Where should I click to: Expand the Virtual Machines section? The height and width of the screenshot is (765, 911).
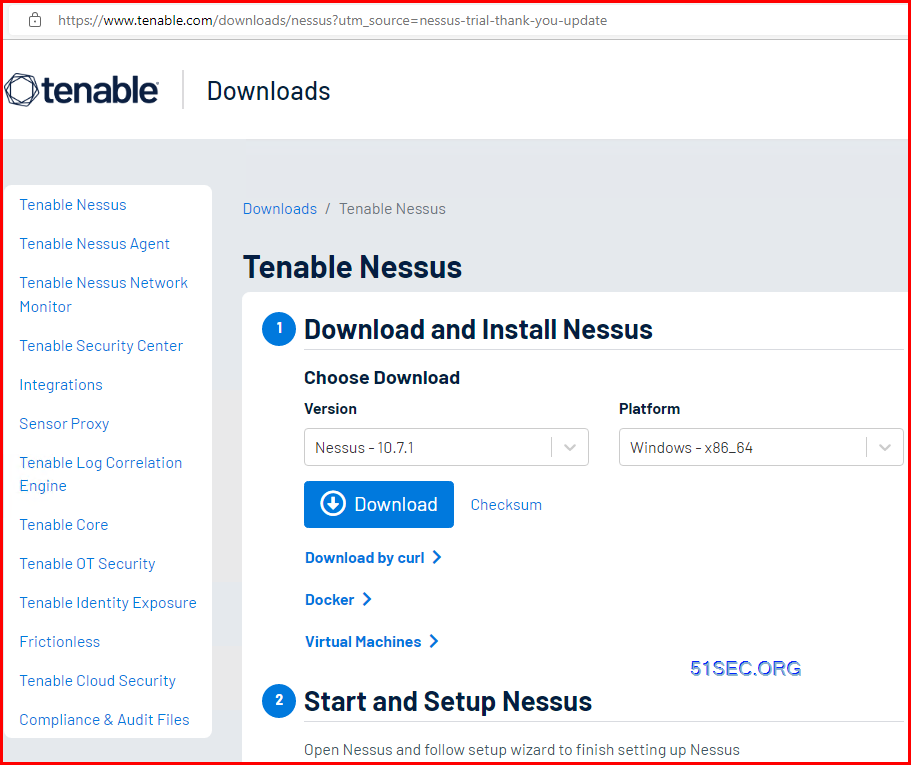tap(372, 641)
